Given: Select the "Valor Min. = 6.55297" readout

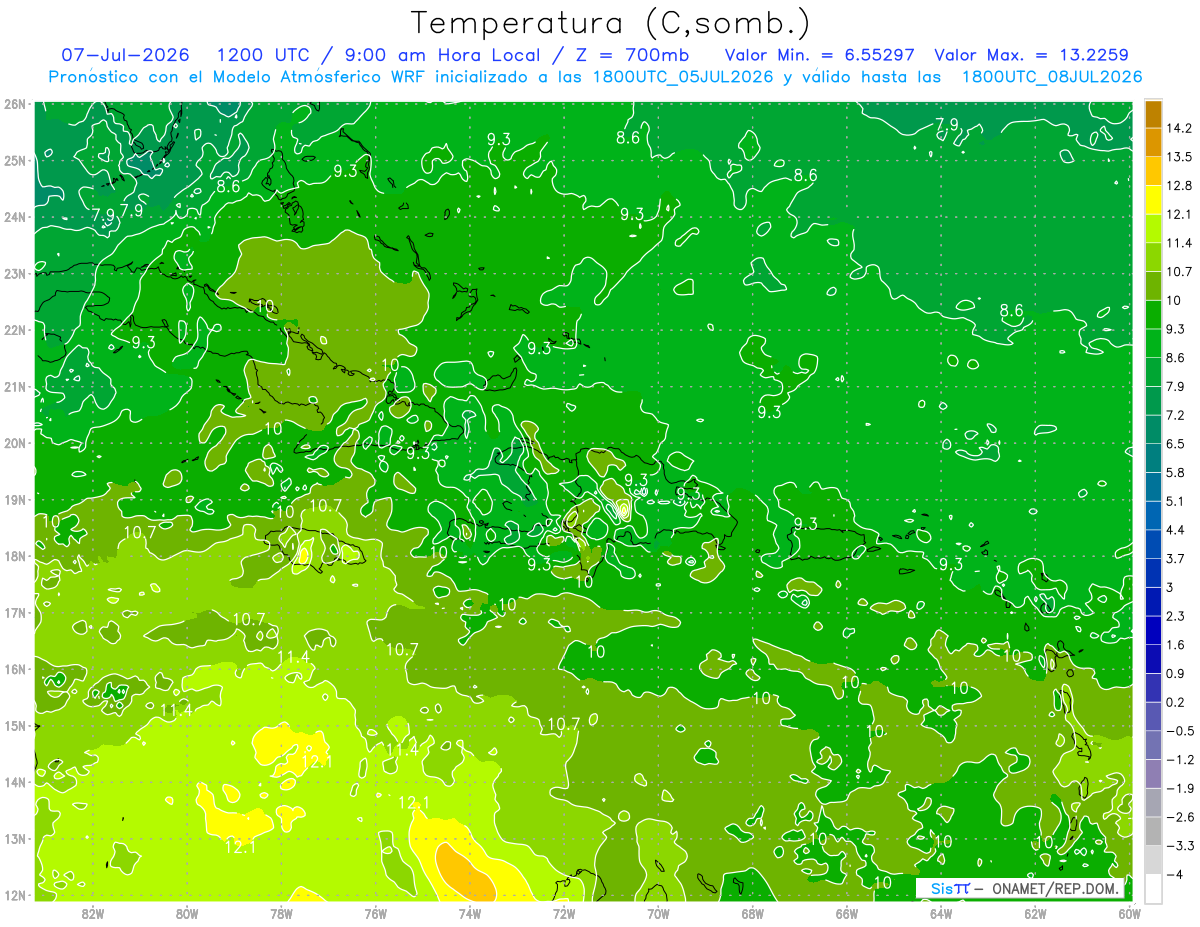Looking at the screenshot, I should 819,55.
